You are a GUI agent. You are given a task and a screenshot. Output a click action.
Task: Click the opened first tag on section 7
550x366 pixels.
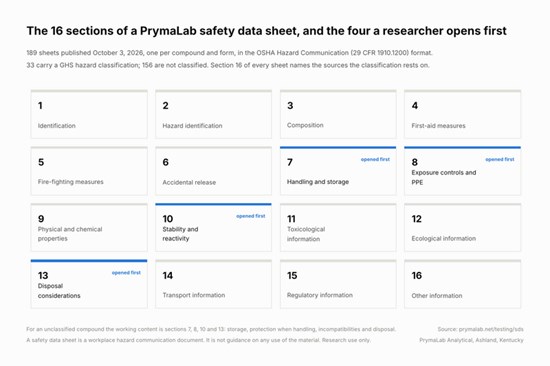click(x=375, y=159)
